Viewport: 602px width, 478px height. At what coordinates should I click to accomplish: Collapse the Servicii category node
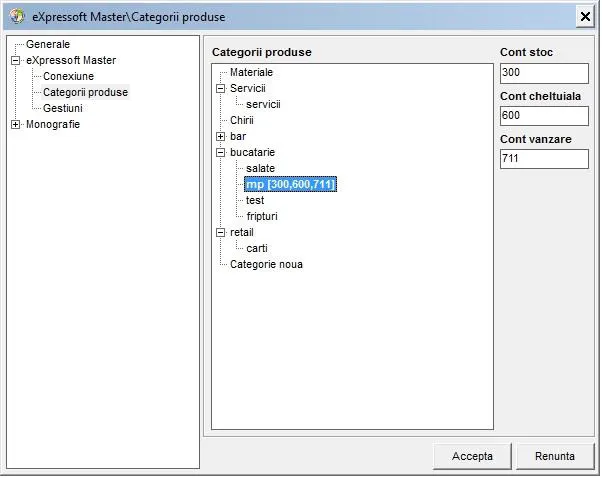click(221, 89)
